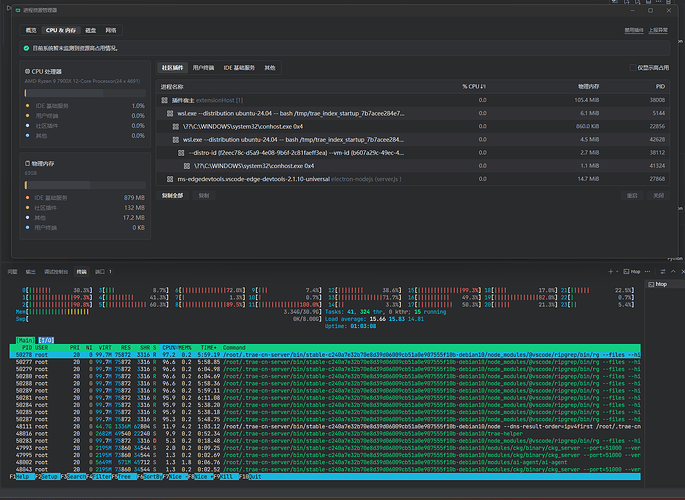This screenshot has height=500, width=685.
Task: Select the ai-agent process row PID 48002
Action: pos(325,462)
